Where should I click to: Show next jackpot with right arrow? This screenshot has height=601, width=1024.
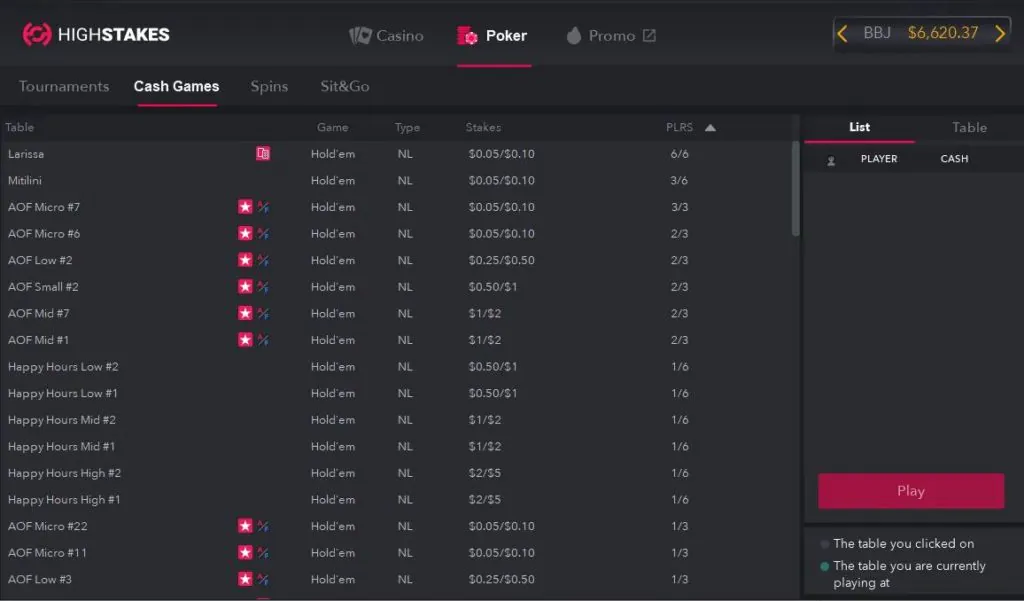click(x=999, y=33)
